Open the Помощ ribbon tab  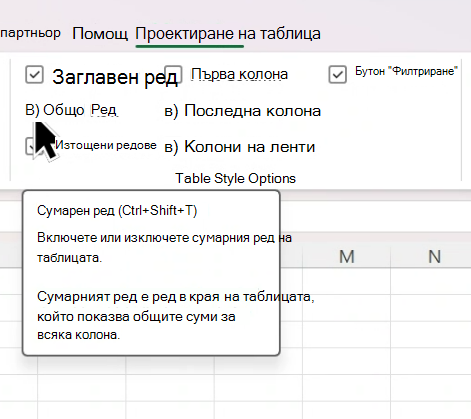(x=100, y=34)
